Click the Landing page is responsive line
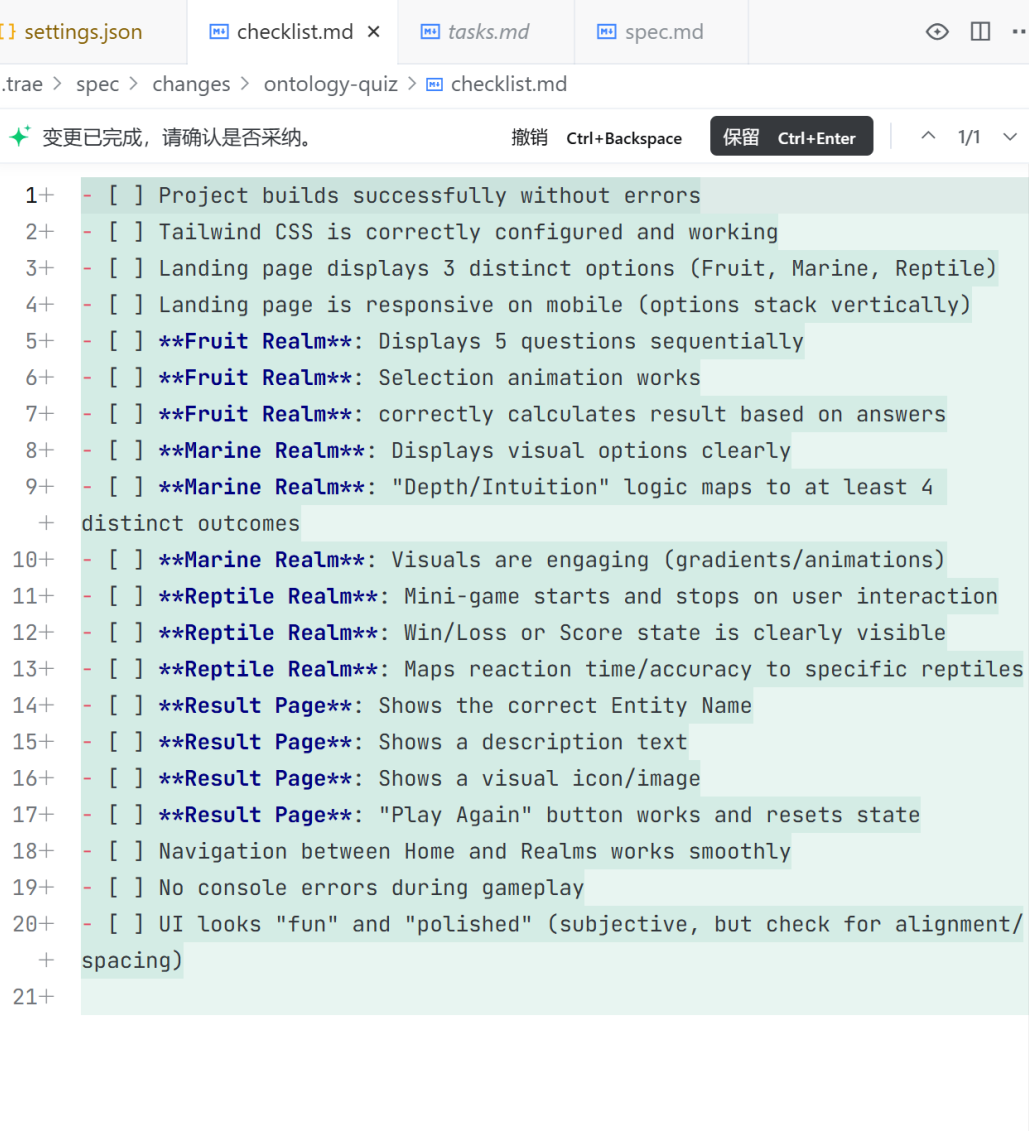 click(565, 305)
